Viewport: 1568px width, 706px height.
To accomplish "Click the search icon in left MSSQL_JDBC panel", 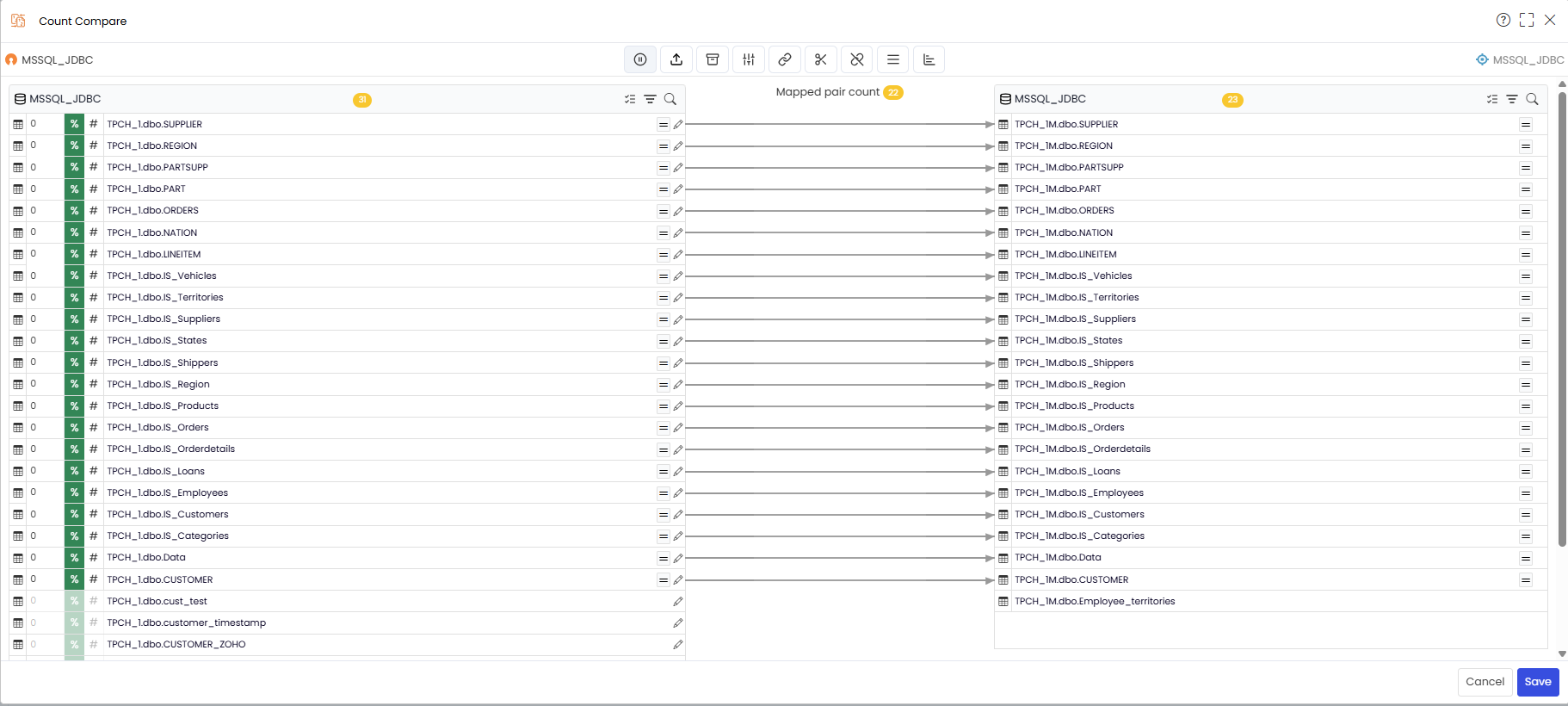I will 670,99.
